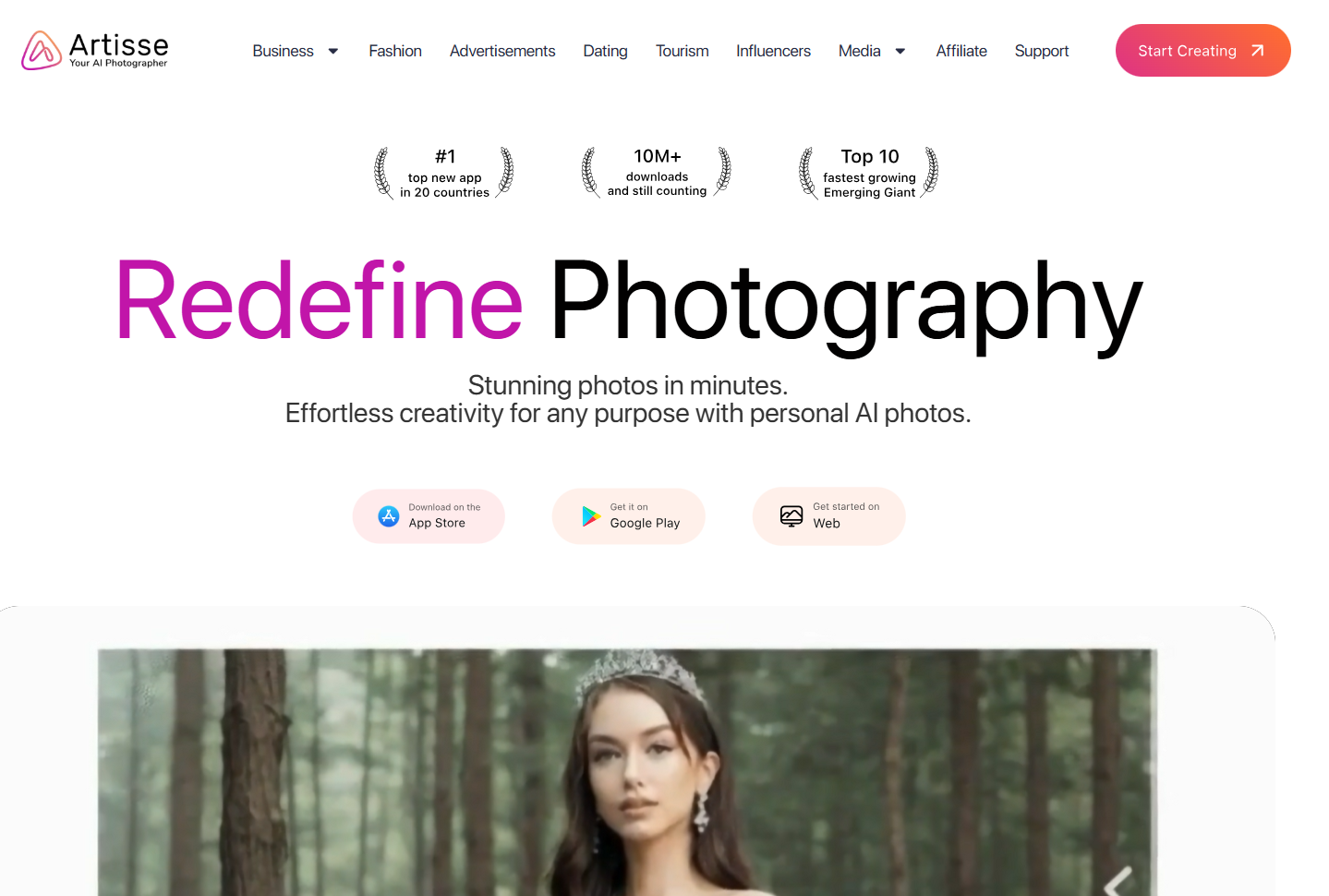Click the Start Creating button
The width and height of the screenshot is (1329, 896).
[1202, 51]
